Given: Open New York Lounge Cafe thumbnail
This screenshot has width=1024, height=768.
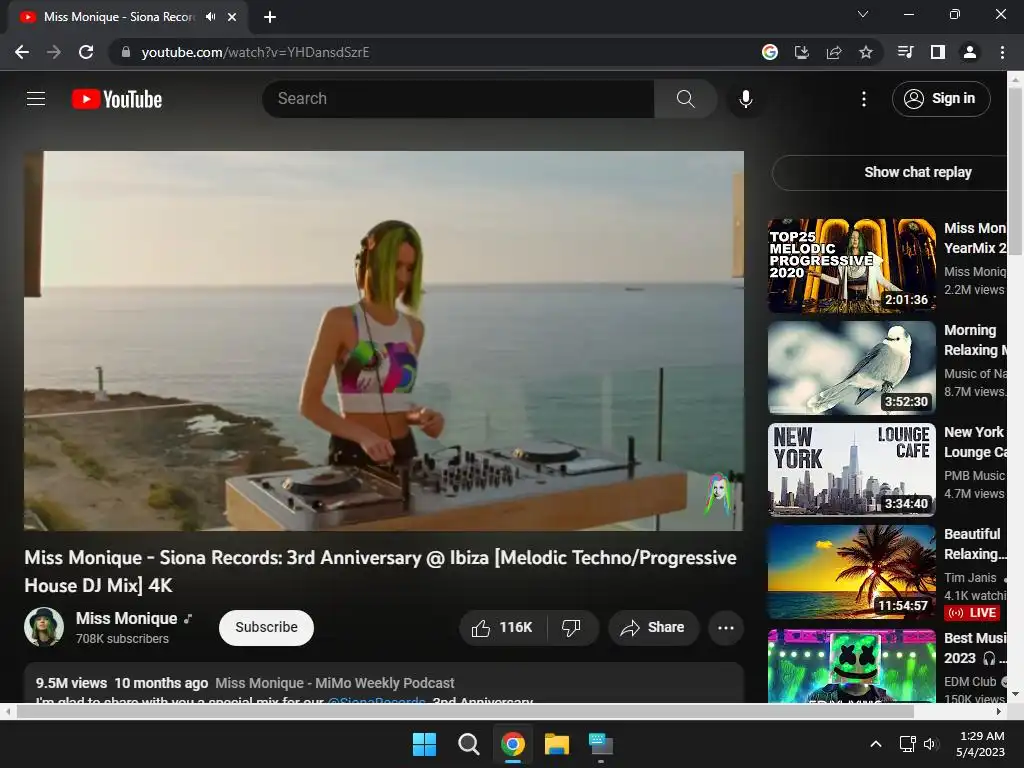Looking at the screenshot, I should click(852, 469).
